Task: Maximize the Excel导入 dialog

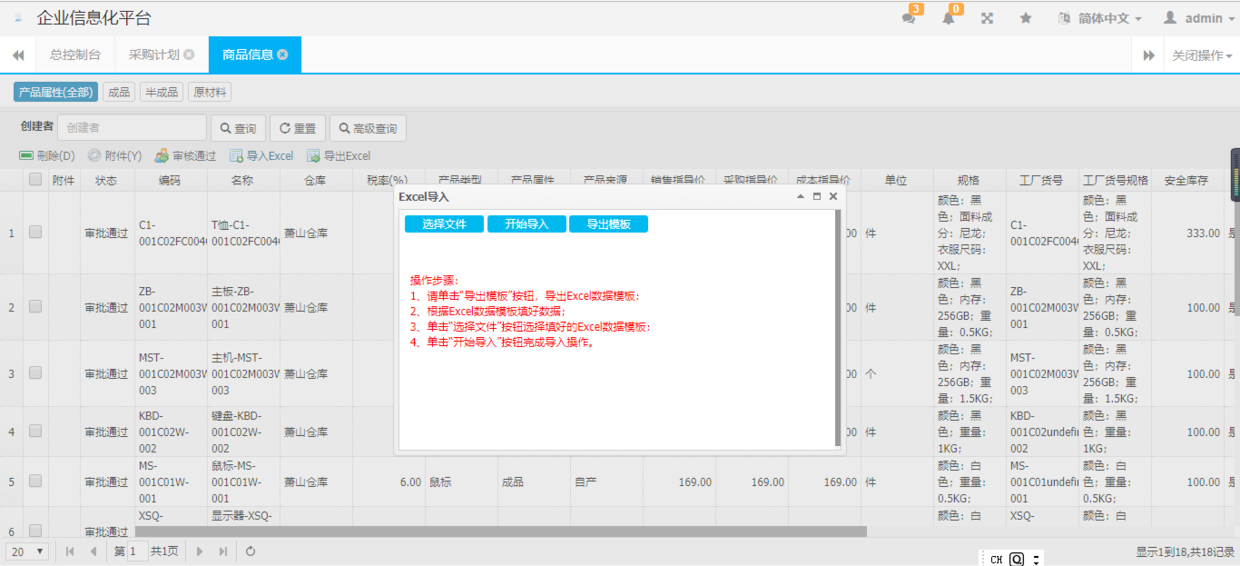Action: (x=816, y=197)
